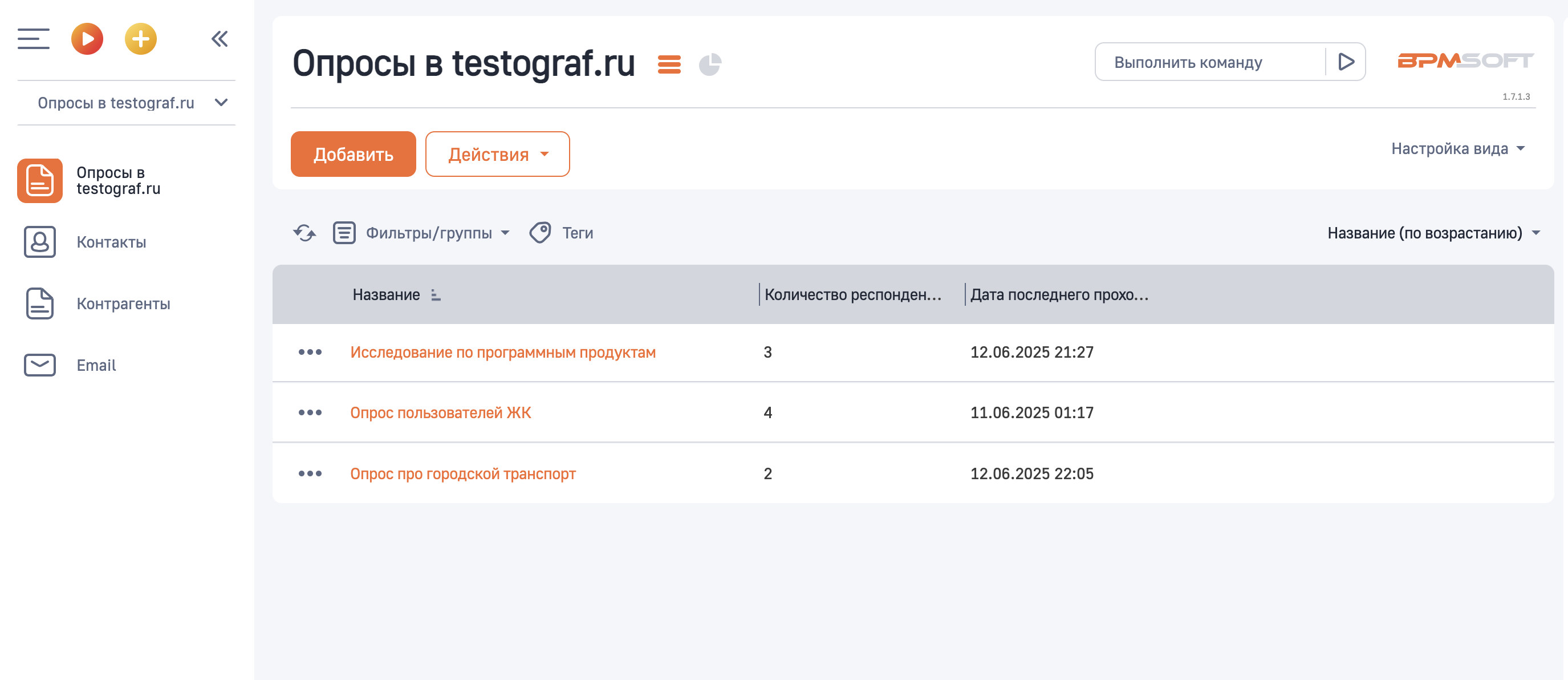Go to Контрагенты section
This screenshot has width=1568, height=680.
pos(124,304)
